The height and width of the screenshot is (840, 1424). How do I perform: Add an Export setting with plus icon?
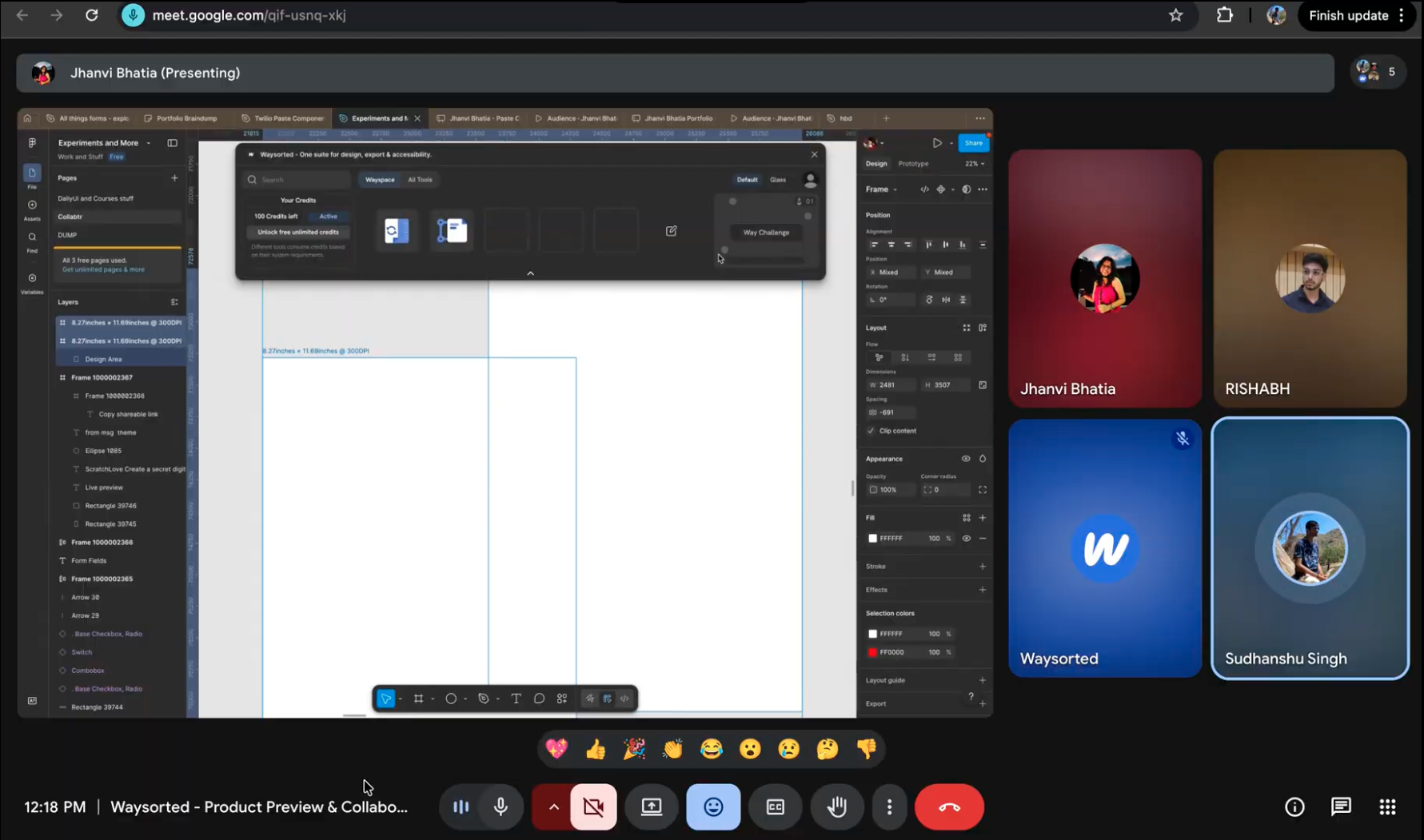click(983, 704)
